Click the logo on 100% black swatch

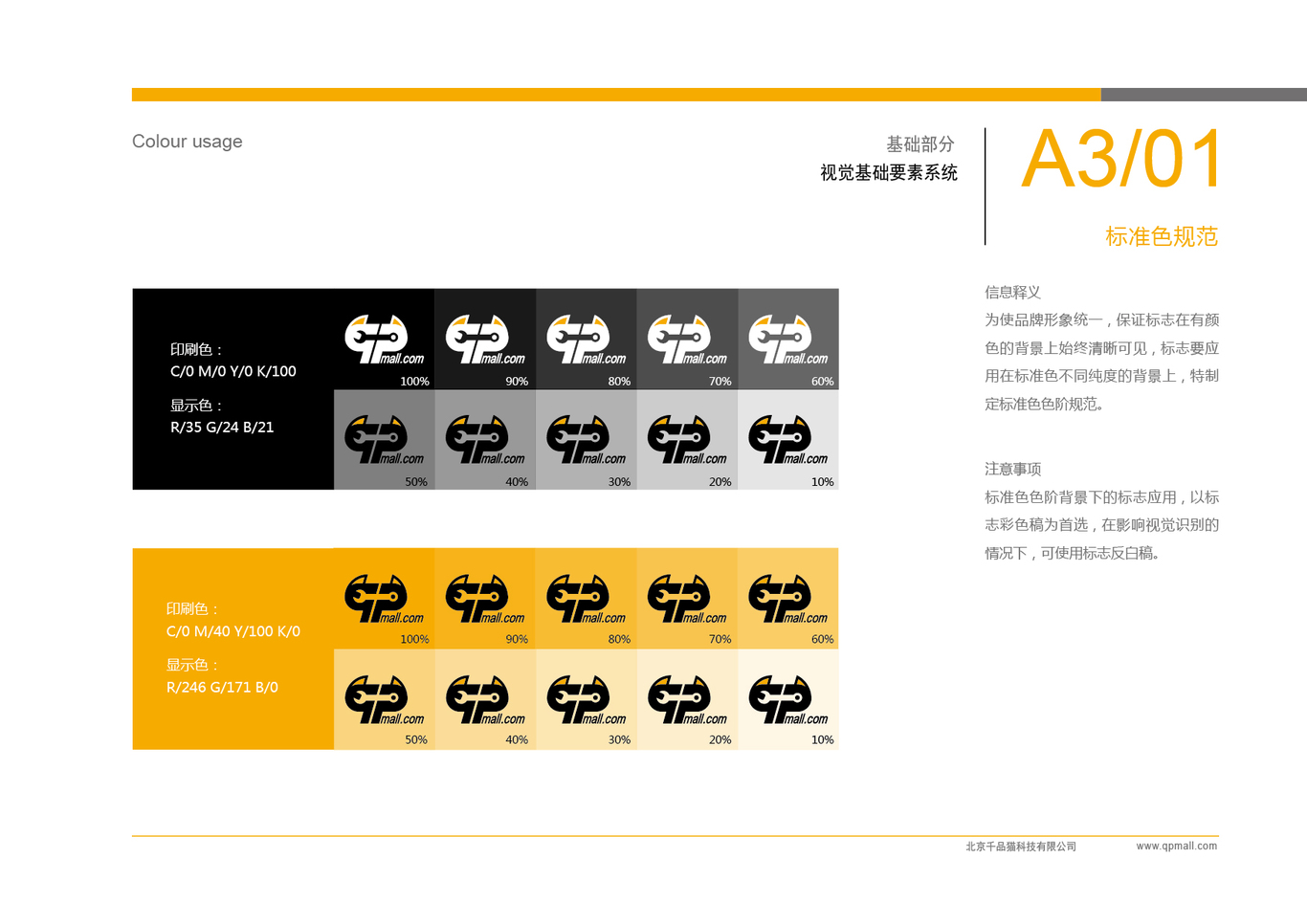click(x=385, y=340)
